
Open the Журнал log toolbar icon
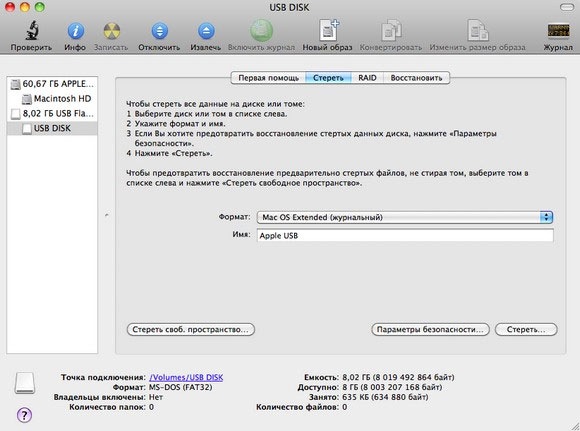558,31
